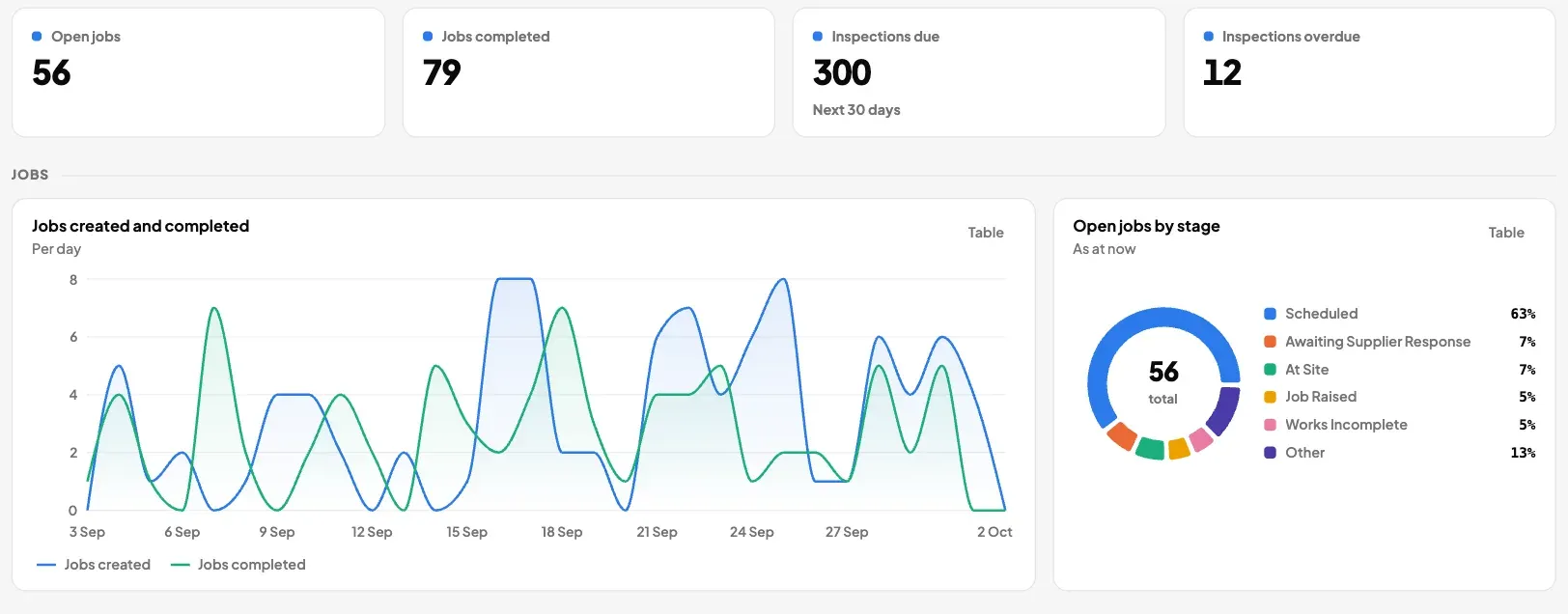Click the Open jobs by stage title
The height and width of the screenshot is (614, 1568).
coord(1146,226)
